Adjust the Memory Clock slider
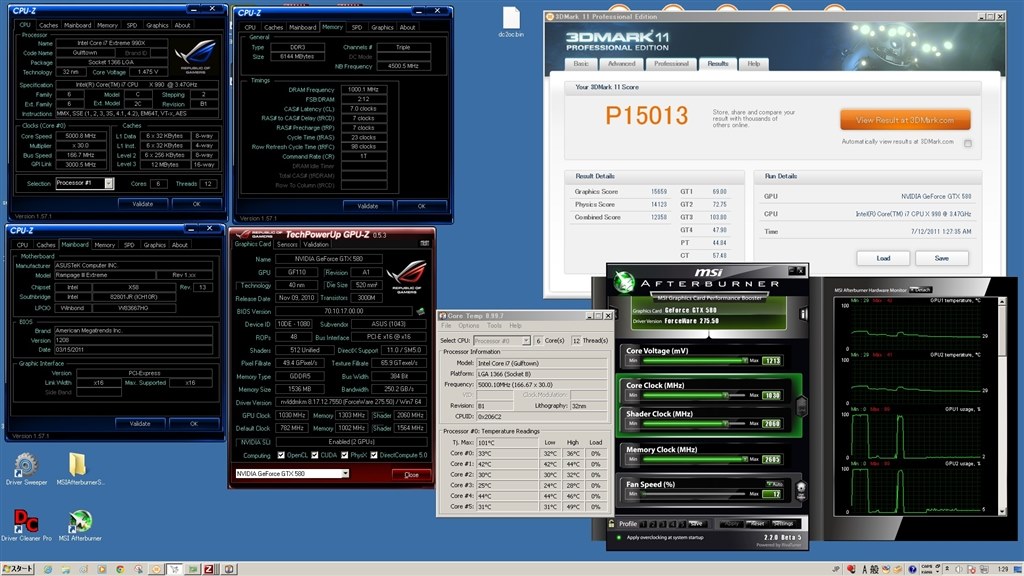The height and width of the screenshot is (576, 1024). (x=694, y=459)
